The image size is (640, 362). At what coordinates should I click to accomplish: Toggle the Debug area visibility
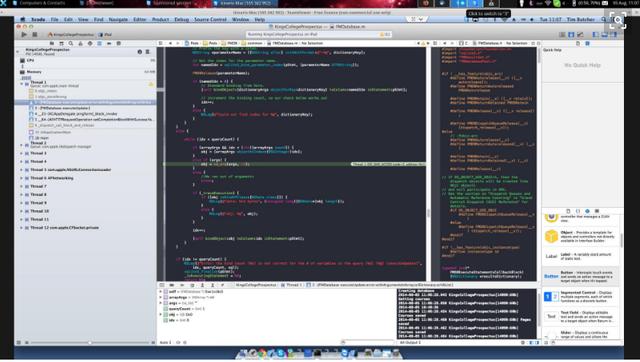pyautogui.click(x=605, y=35)
